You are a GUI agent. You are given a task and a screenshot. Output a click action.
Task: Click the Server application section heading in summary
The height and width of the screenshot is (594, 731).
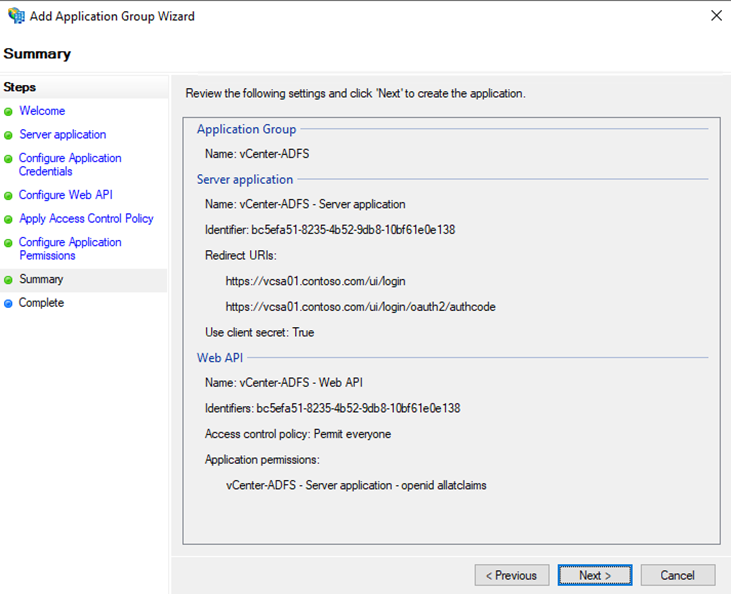[245, 180]
